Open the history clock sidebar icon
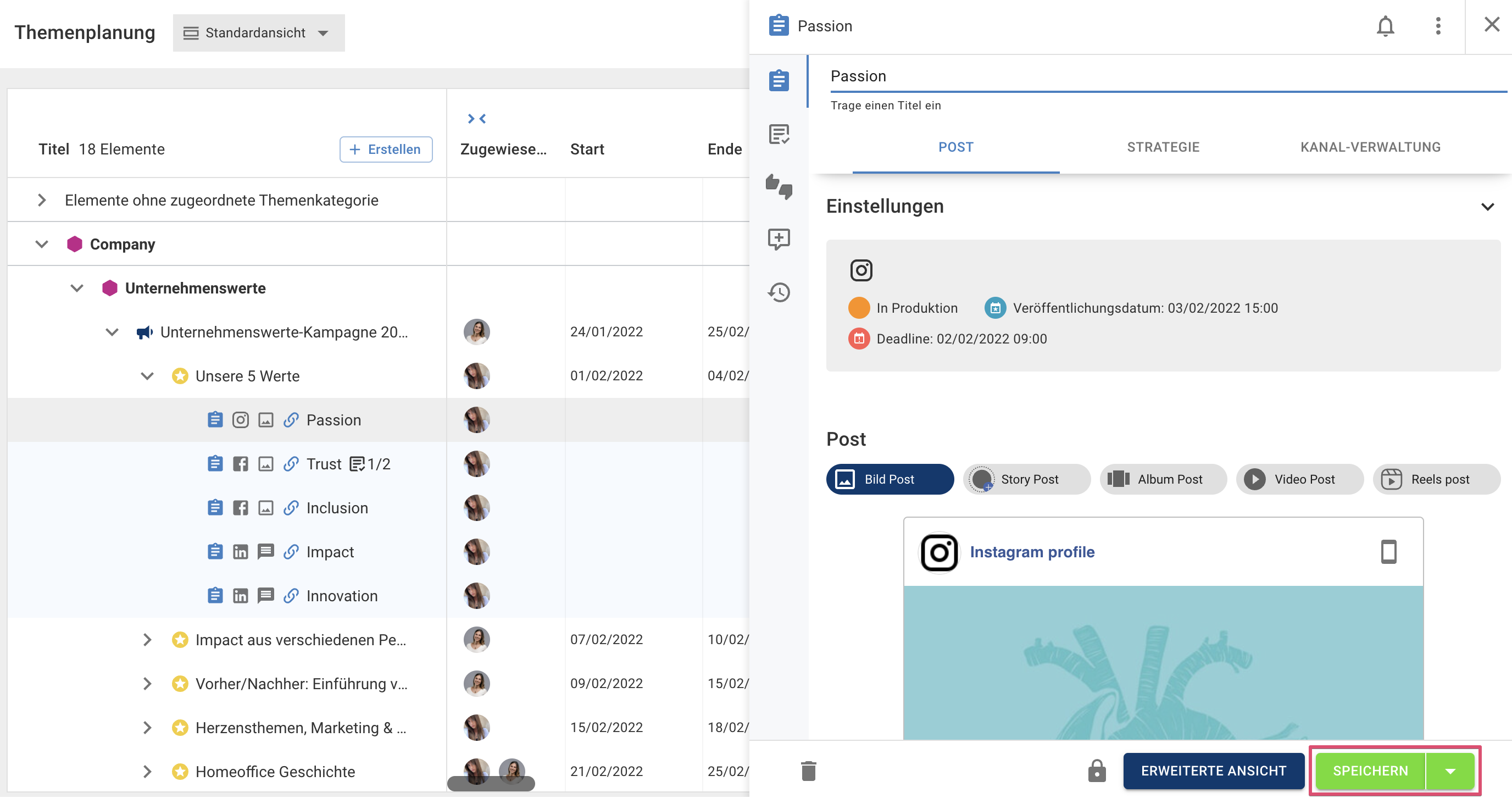1512x798 pixels. click(779, 292)
